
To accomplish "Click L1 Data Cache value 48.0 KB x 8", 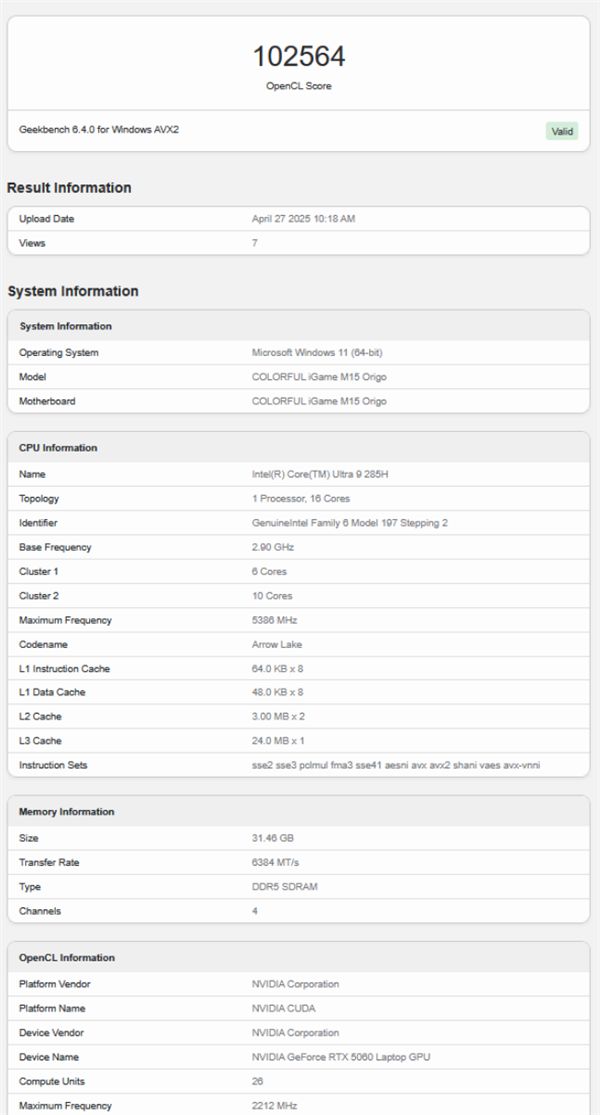I will point(278,692).
